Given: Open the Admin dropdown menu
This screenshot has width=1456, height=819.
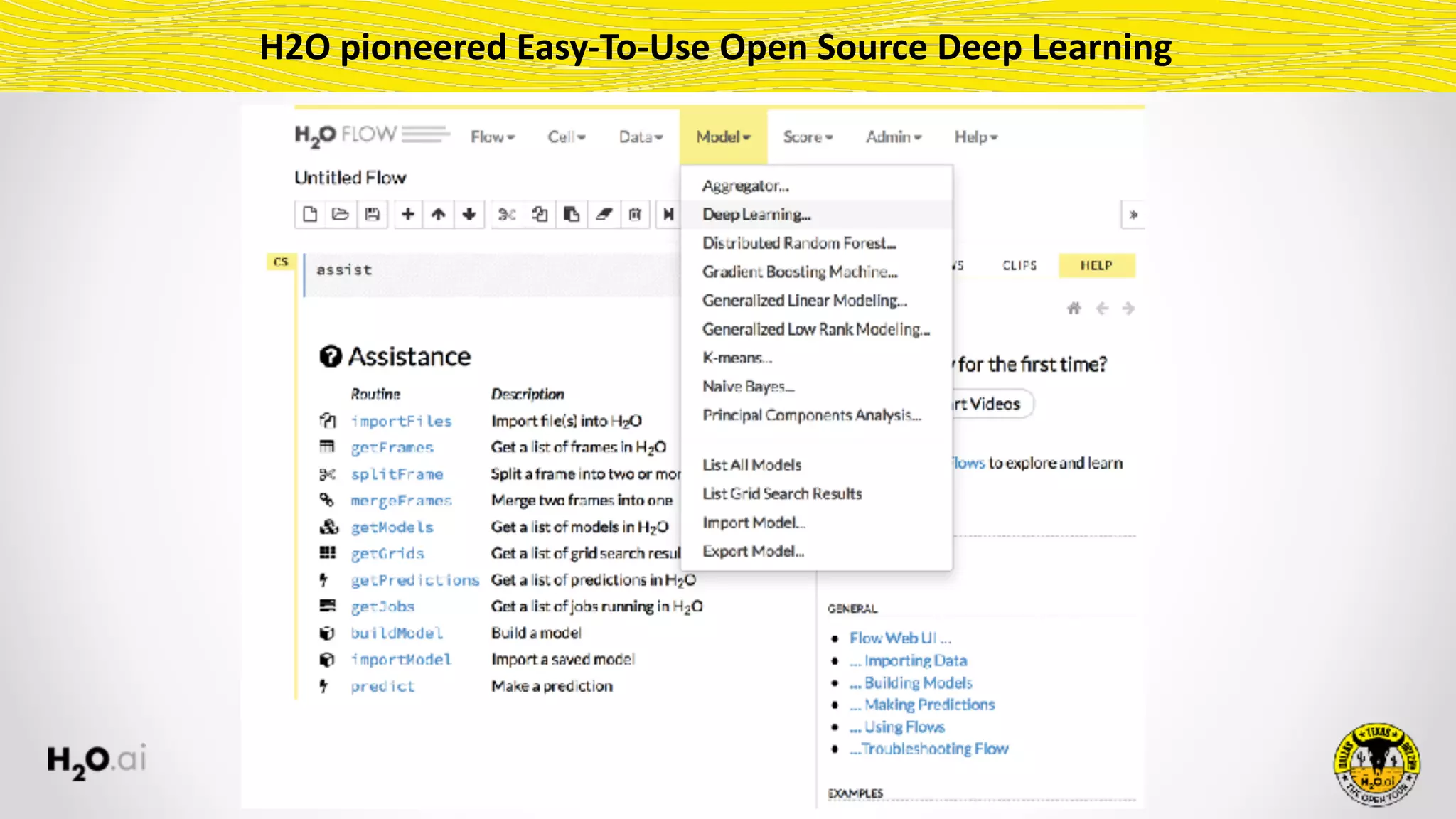Looking at the screenshot, I should [894, 136].
